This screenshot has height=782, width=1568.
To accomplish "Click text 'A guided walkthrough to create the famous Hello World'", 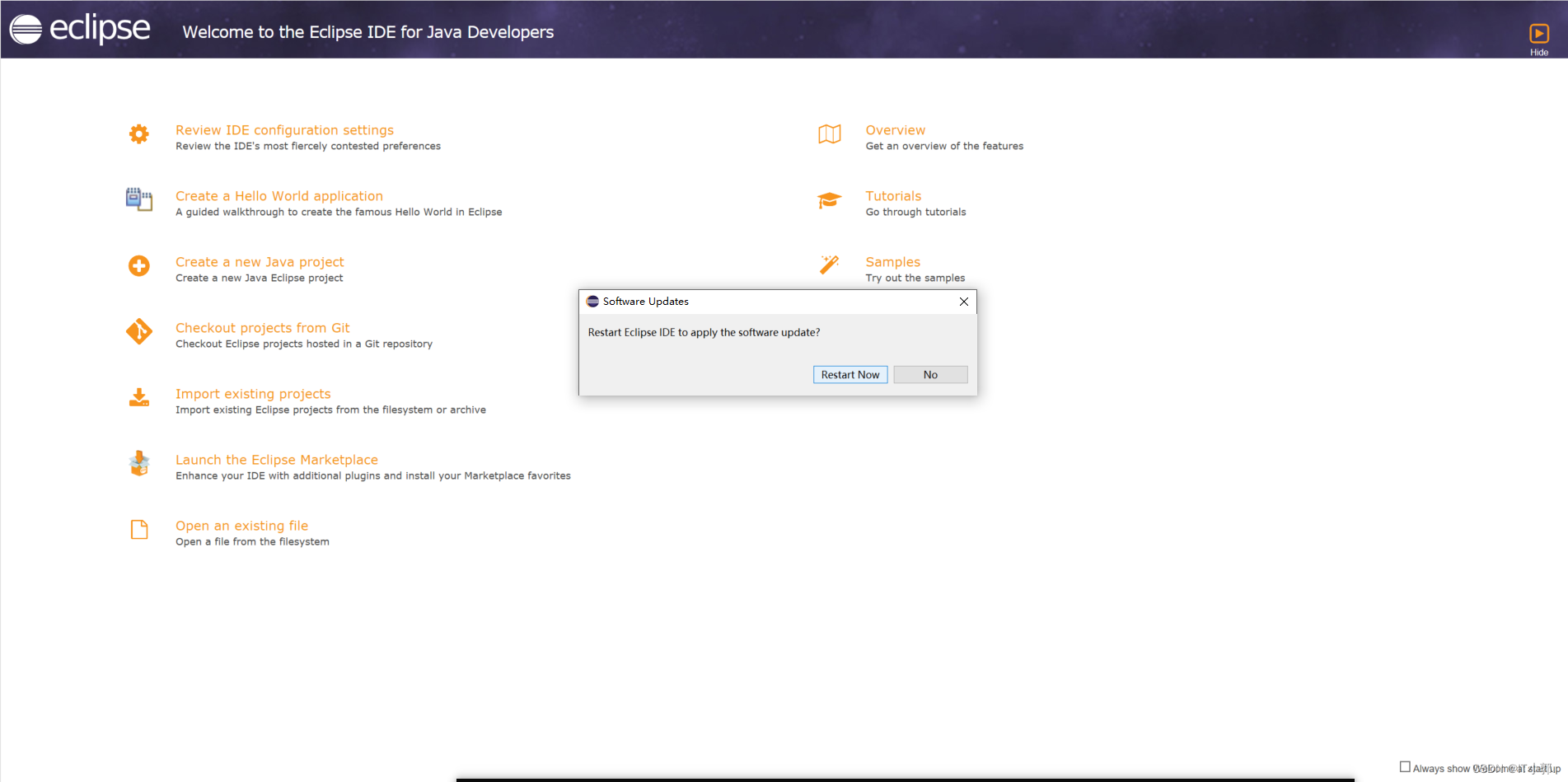I will (314, 212).
